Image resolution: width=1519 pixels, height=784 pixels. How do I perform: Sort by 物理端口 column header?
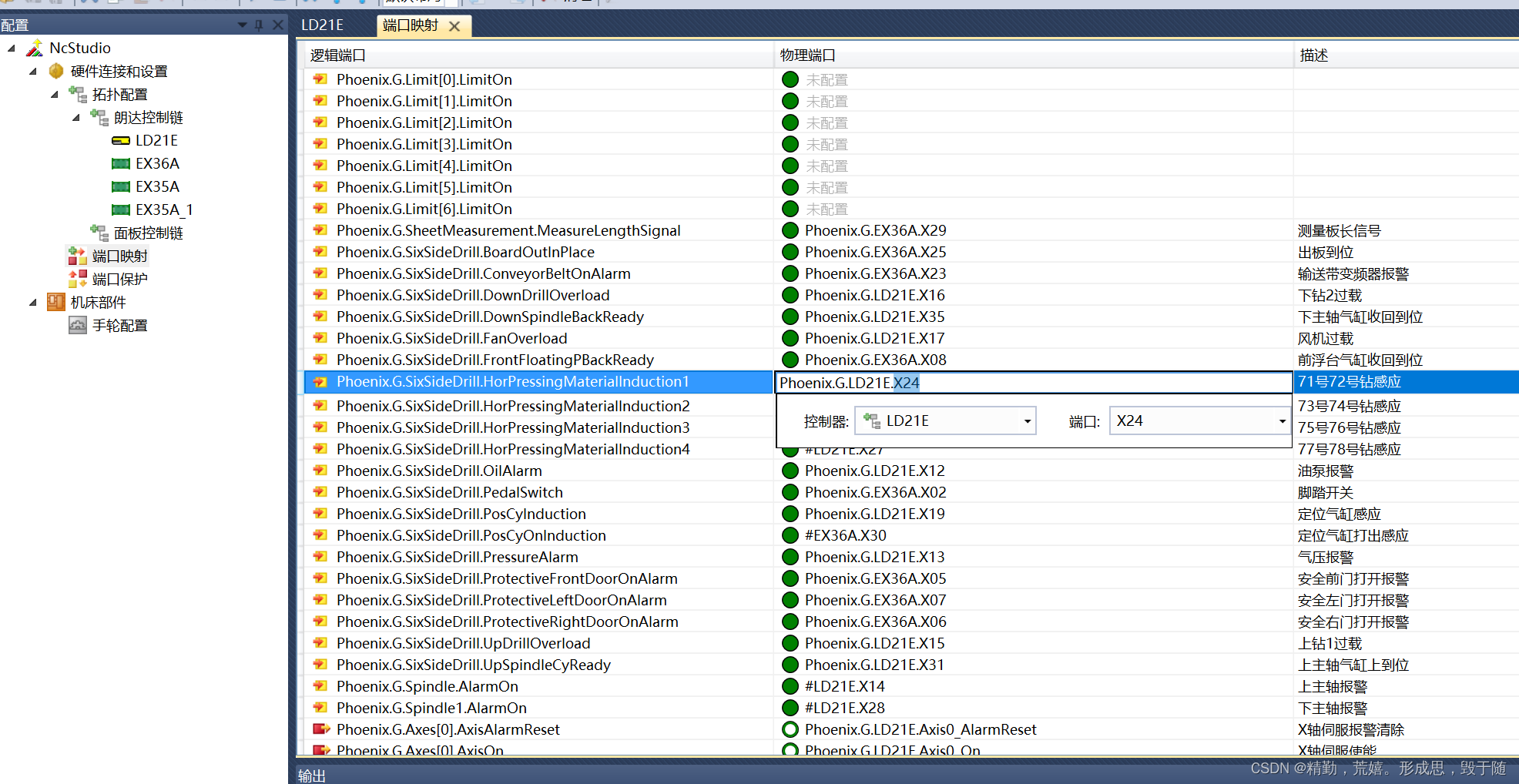(x=1034, y=55)
